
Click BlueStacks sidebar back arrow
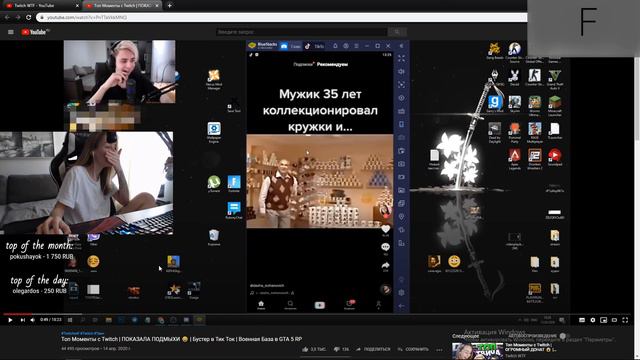pos(402,306)
